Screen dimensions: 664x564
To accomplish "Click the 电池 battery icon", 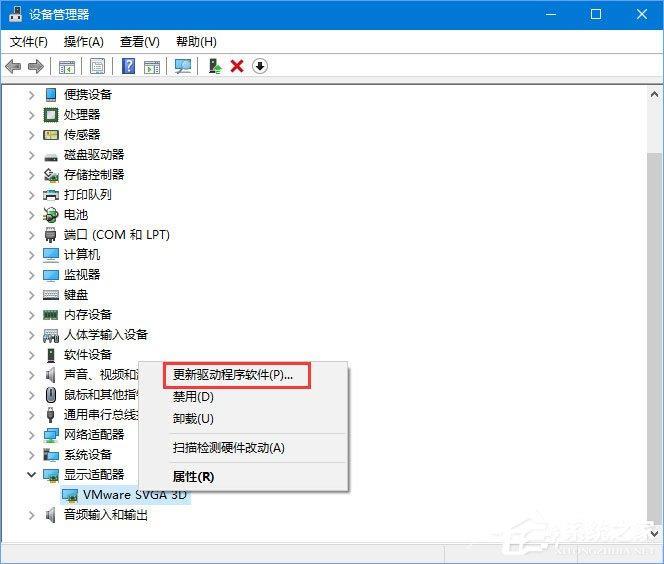I will point(51,215).
